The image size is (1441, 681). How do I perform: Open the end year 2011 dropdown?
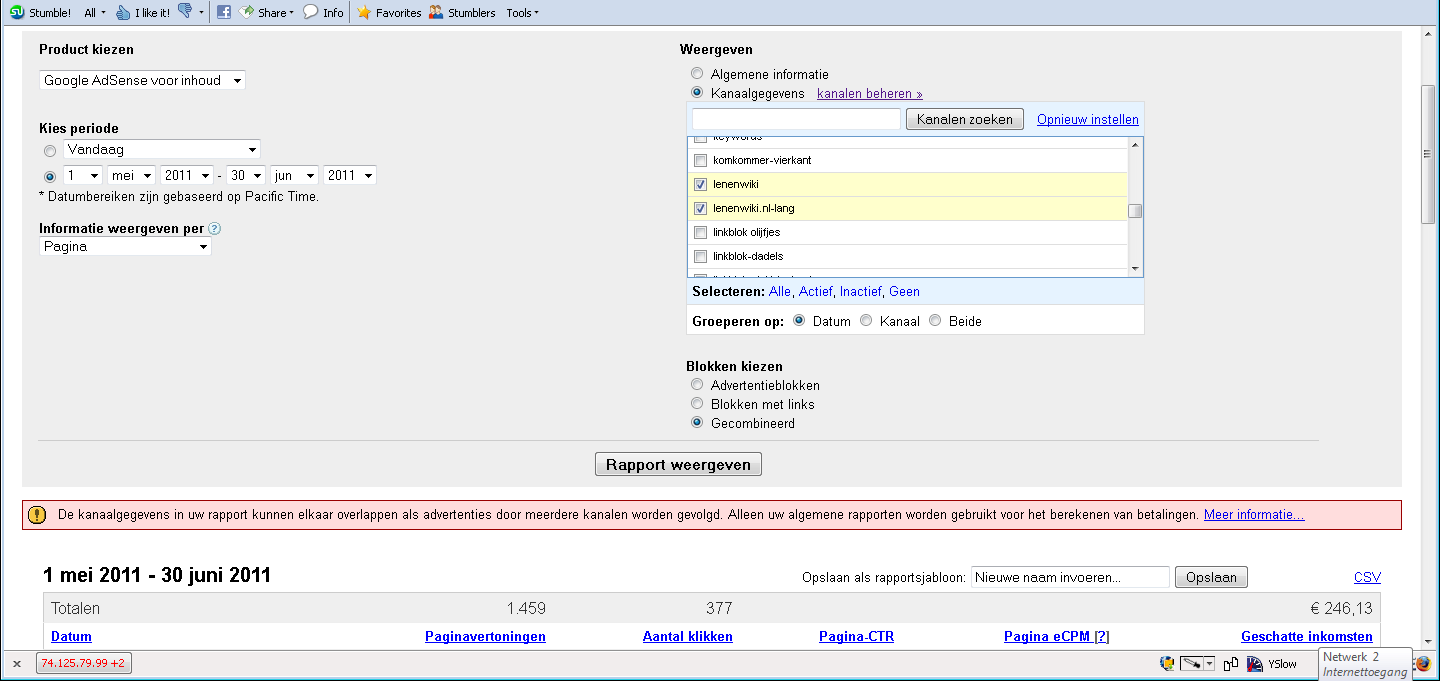coord(350,175)
